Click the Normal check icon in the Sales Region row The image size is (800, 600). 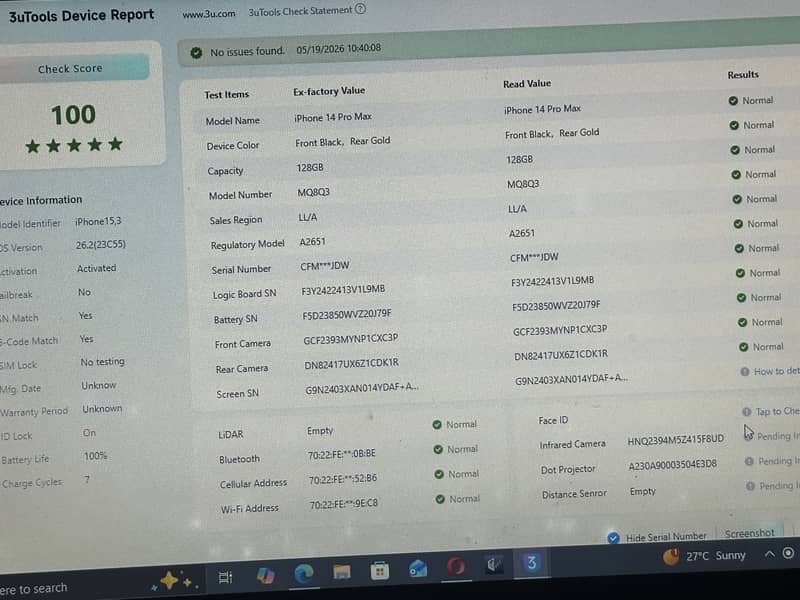[737, 199]
